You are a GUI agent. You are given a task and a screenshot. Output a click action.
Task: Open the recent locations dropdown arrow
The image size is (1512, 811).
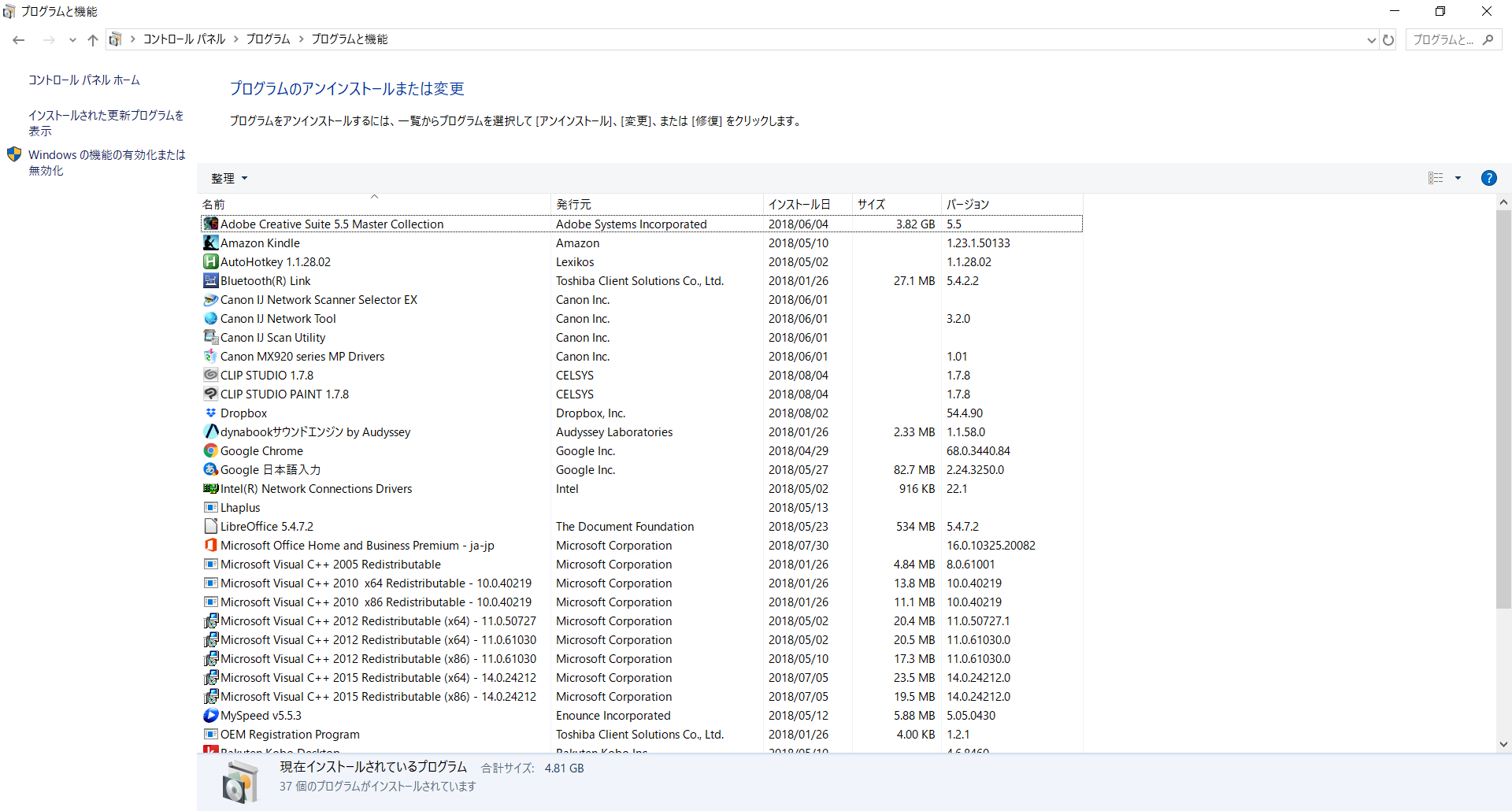pos(72,39)
